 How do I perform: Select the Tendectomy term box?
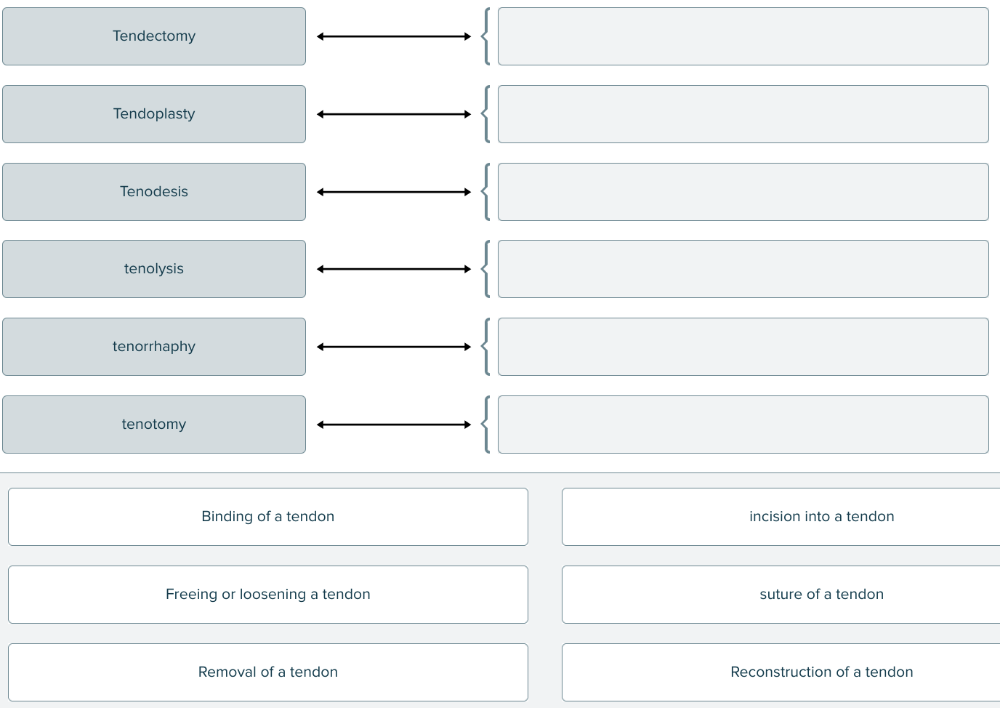click(x=154, y=37)
